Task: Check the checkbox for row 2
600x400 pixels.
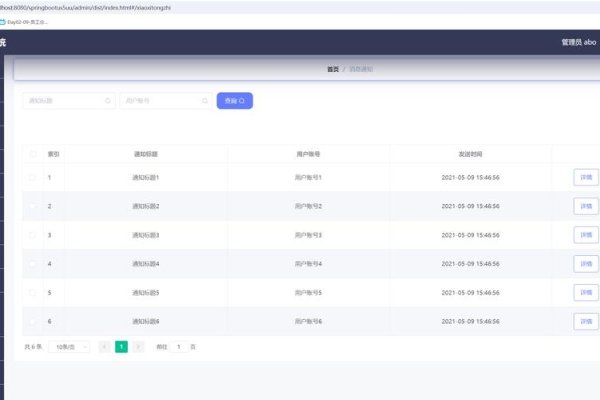Action: tap(33, 206)
